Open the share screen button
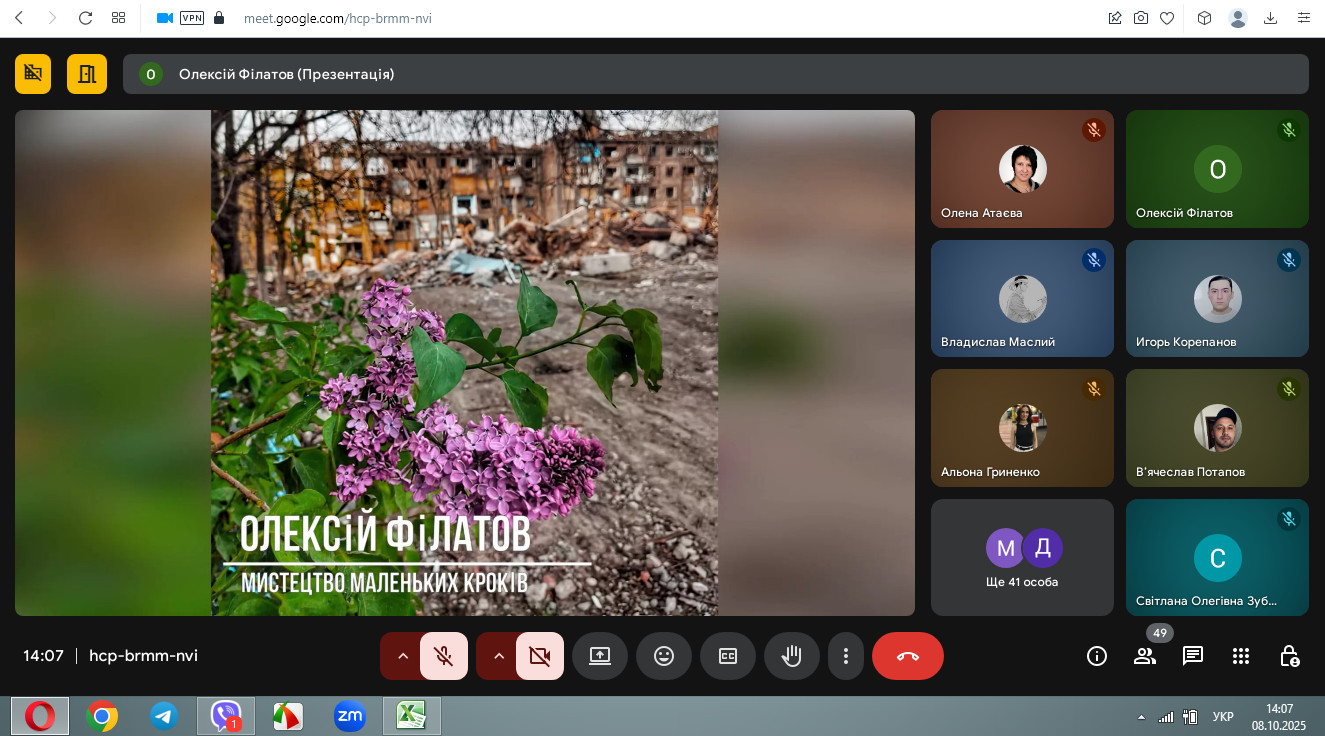This screenshot has width=1325, height=736. 599,656
